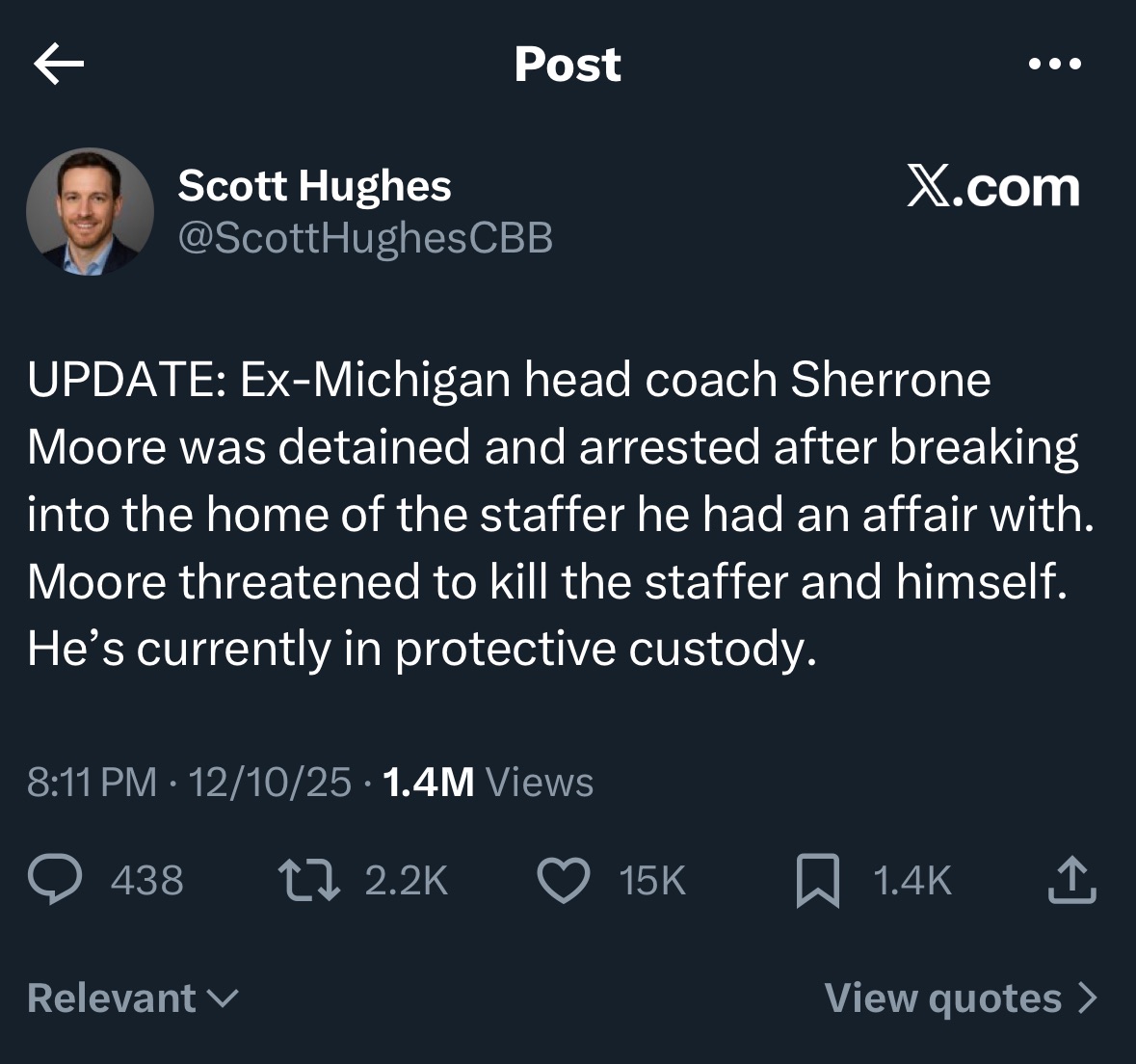Open the @ScottHughesCBB handle
1136x1064 pixels.
click(x=365, y=237)
